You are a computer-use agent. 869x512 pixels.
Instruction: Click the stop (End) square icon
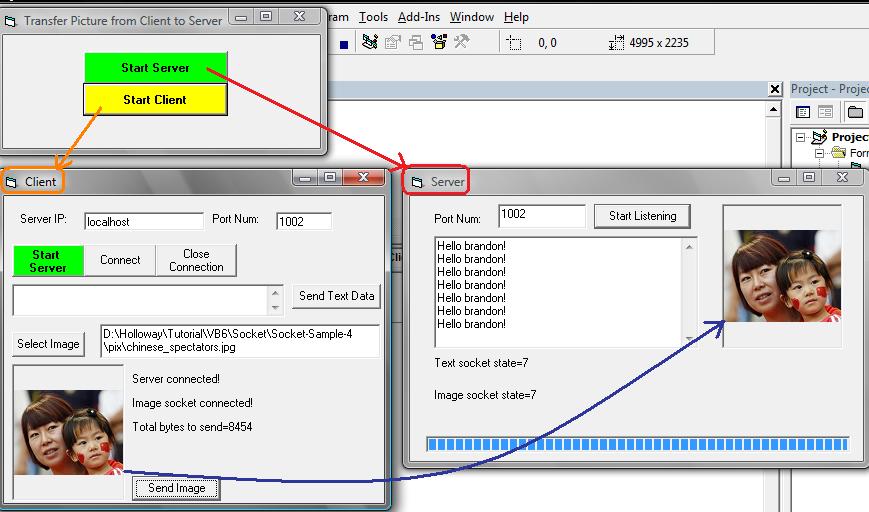pos(344,44)
